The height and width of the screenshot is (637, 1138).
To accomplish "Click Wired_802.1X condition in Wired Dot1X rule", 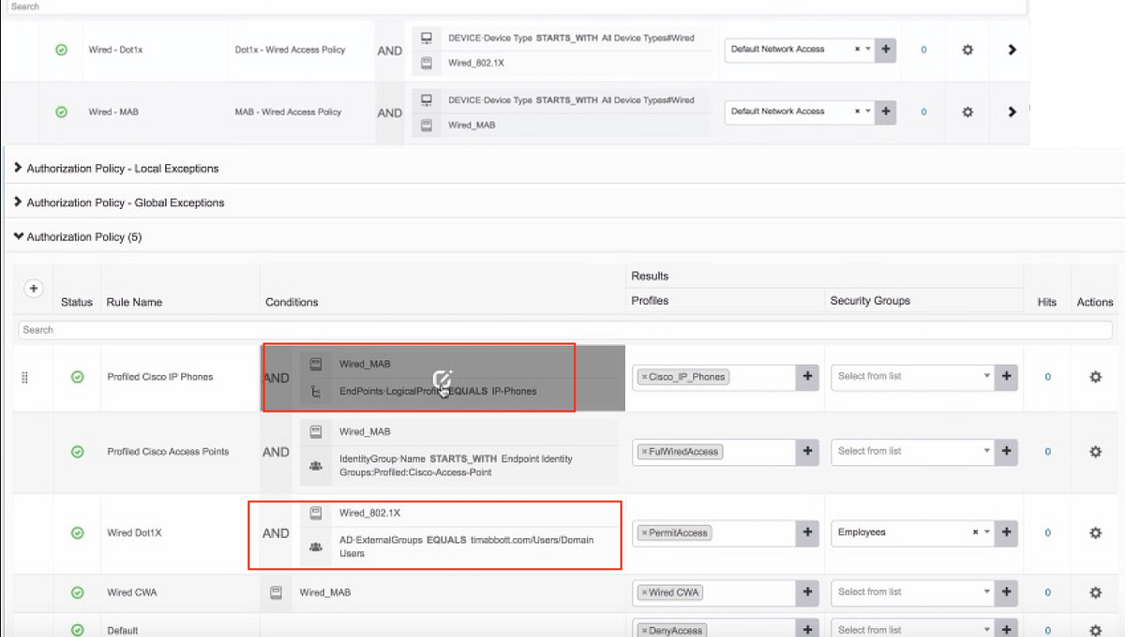I will 369,513.
